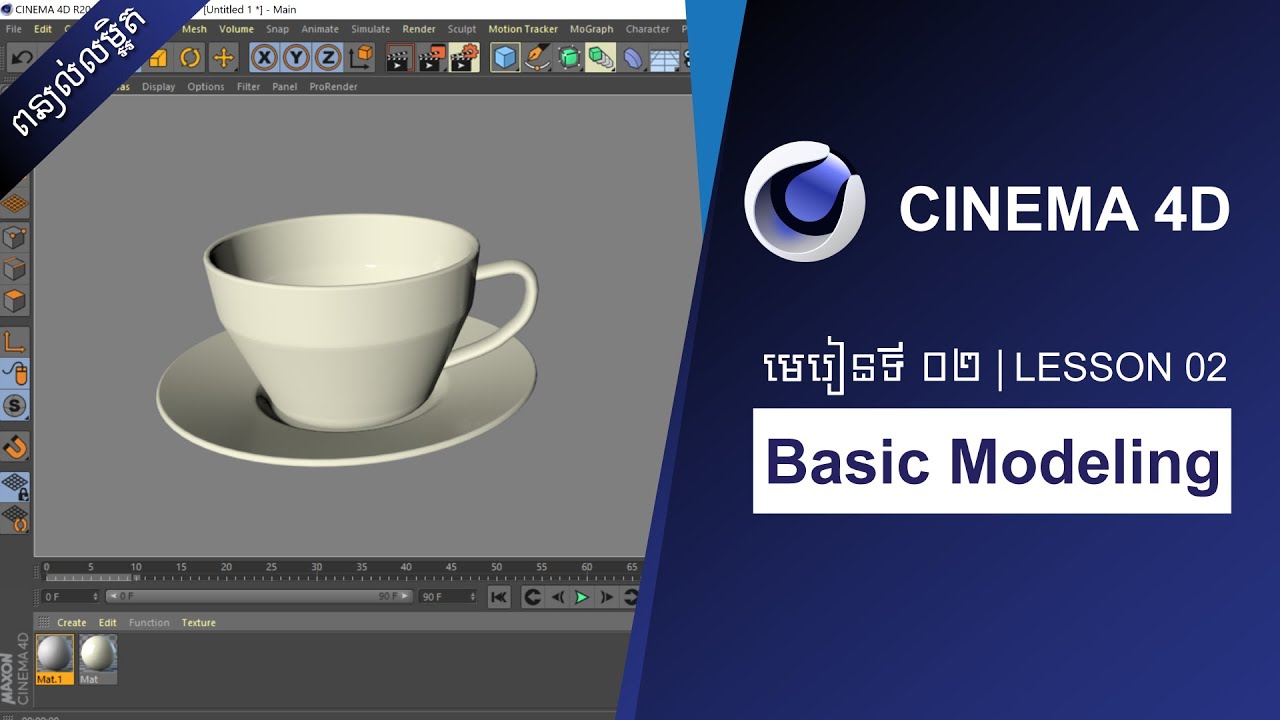Open Edit Render Settings gear clapperboard
This screenshot has width=1280, height=720.
464,58
